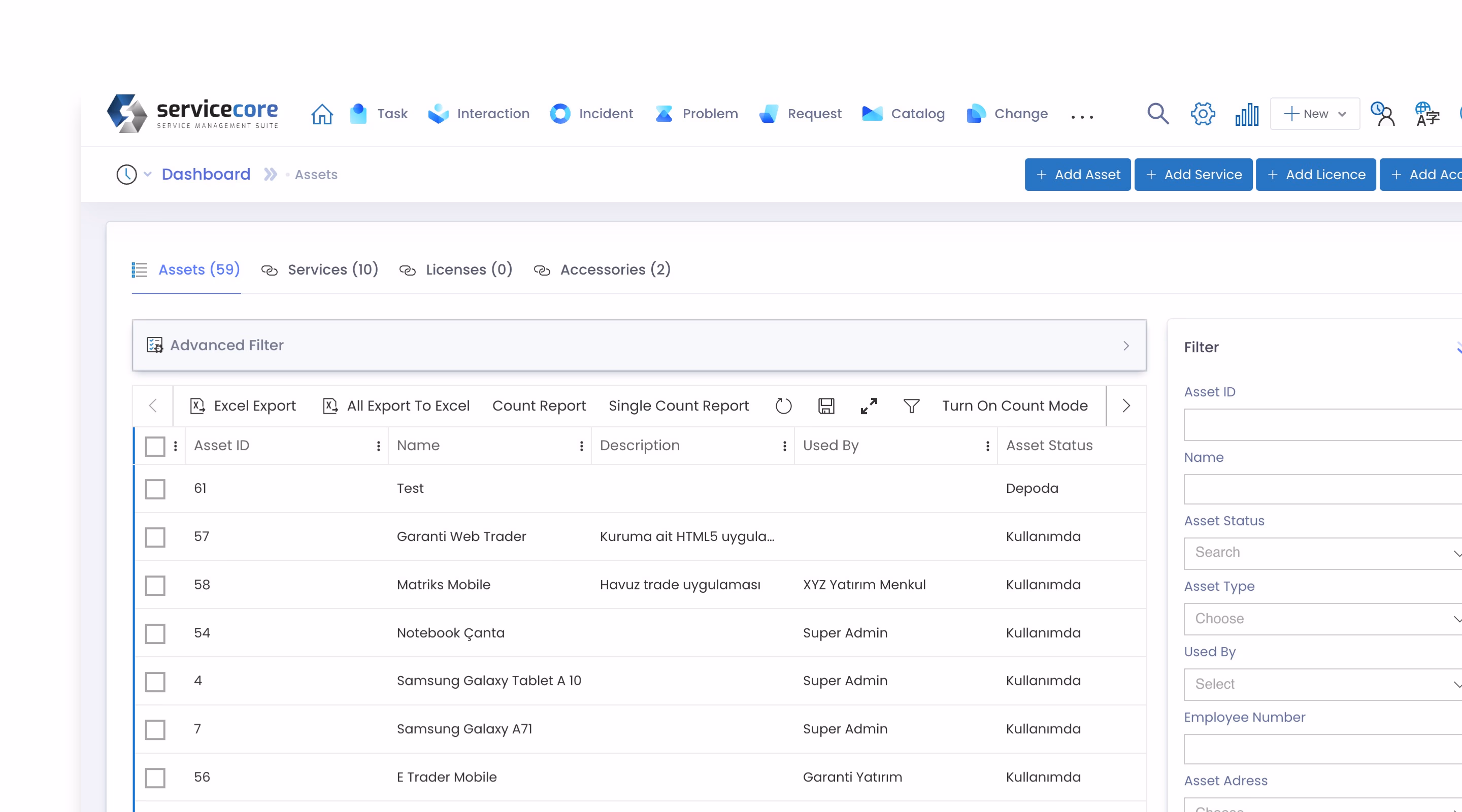This screenshot has width=1462, height=812.
Task: Open the Problem module
Action: click(x=696, y=114)
